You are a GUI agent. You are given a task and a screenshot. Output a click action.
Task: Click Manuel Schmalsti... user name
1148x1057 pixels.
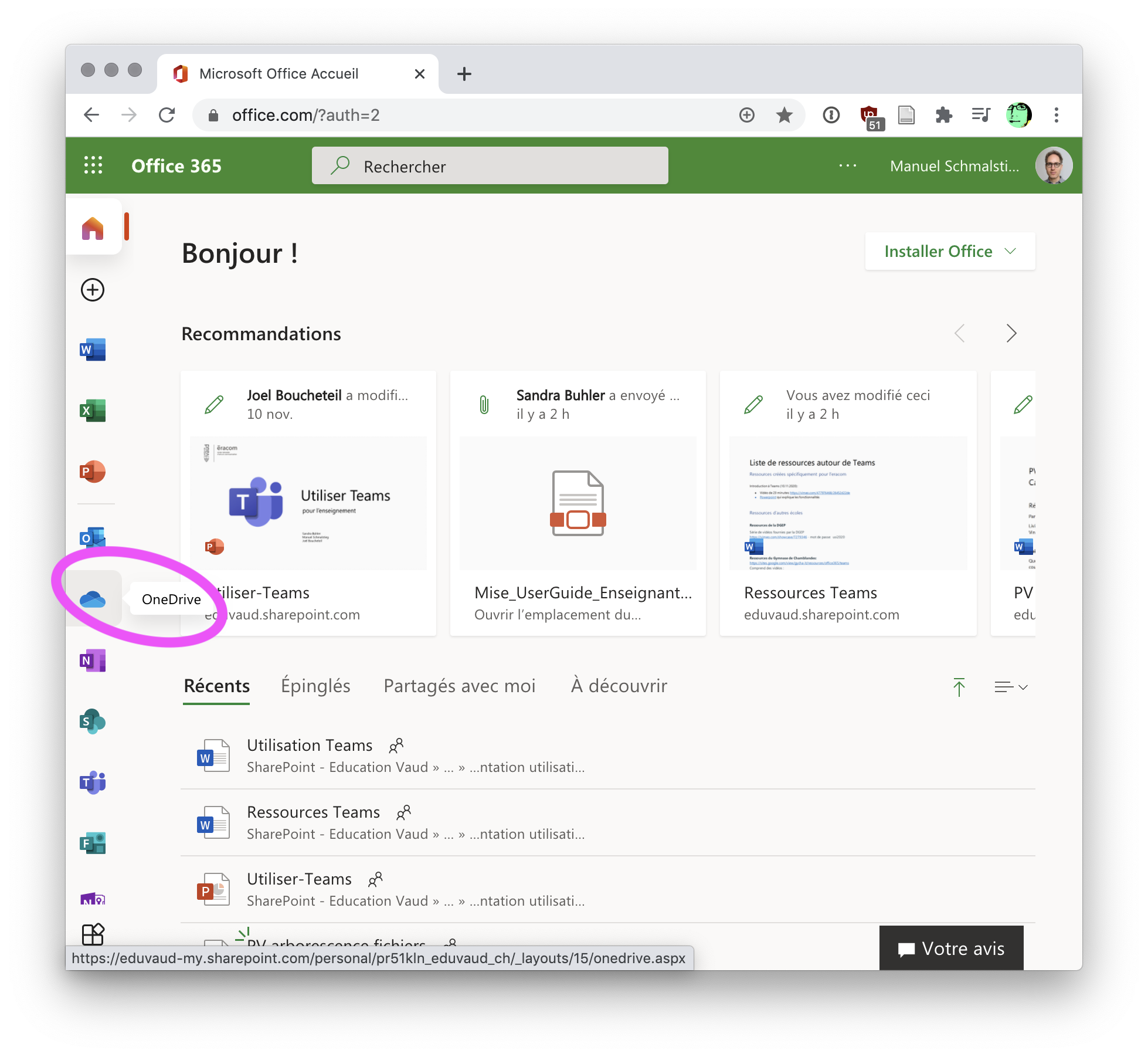tap(955, 166)
